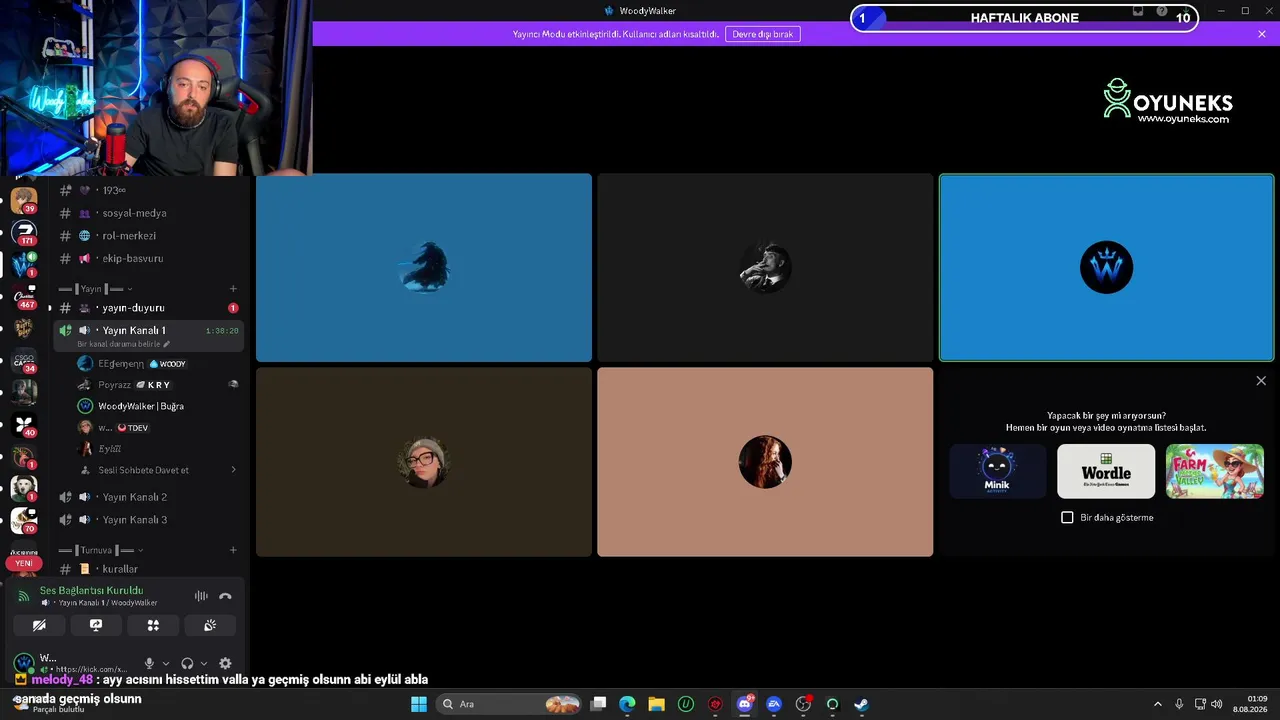Open connection info signal icon
1280x720 pixels.
pos(24,596)
